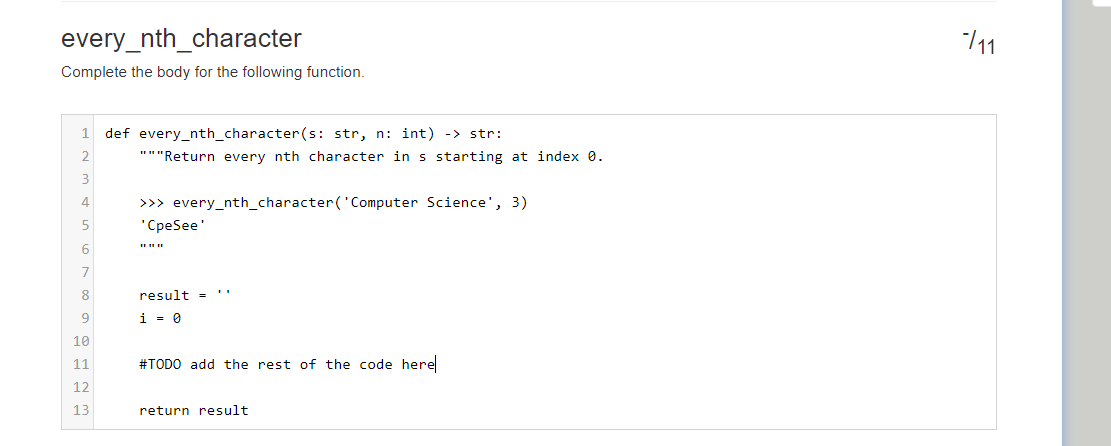Click the closing triple quotes on line 6
Image resolution: width=1111 pixels, height=446 pixels.
pyautogui.click(x=152, y=247)
